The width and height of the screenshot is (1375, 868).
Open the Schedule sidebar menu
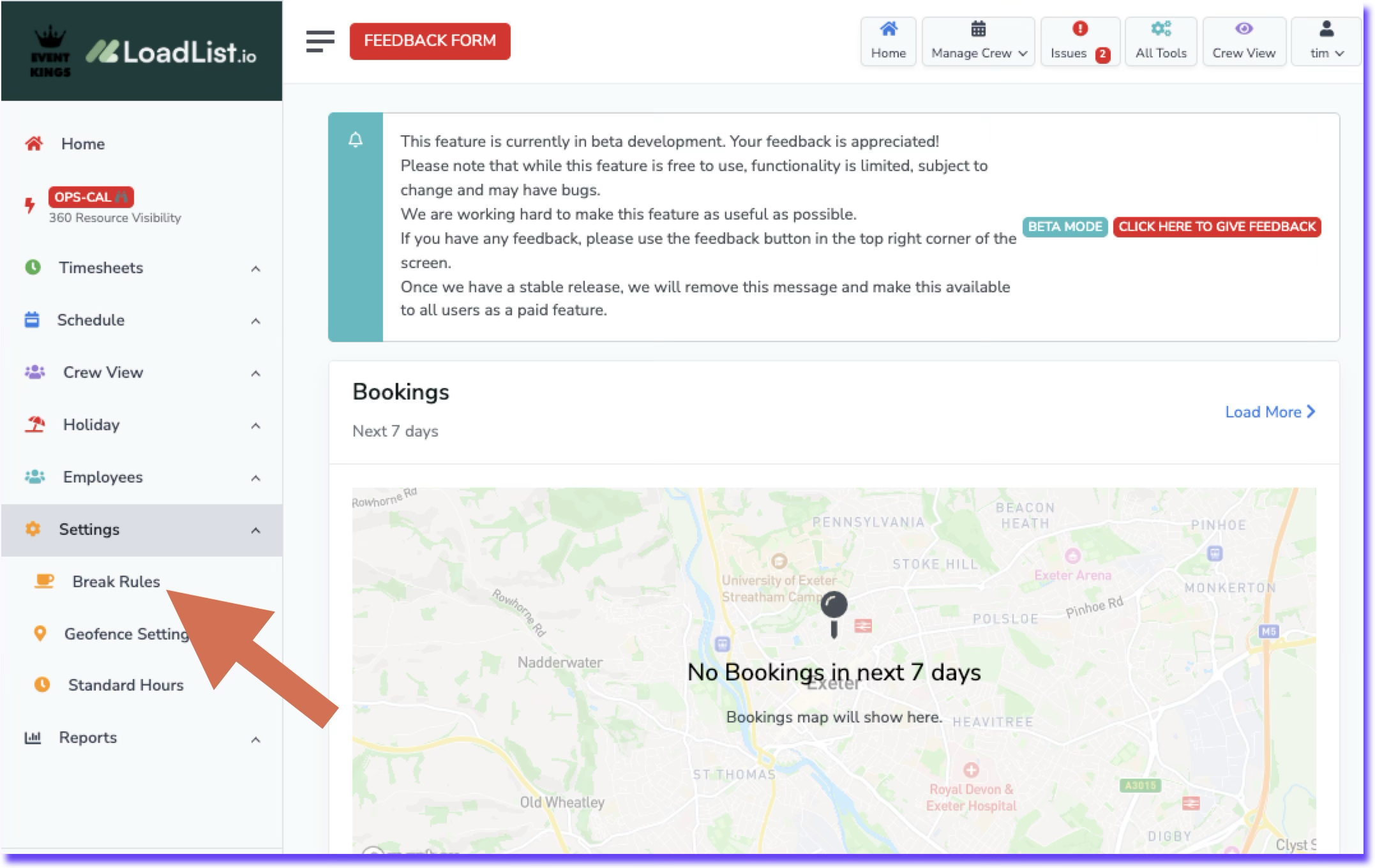(x=142, y=320)
